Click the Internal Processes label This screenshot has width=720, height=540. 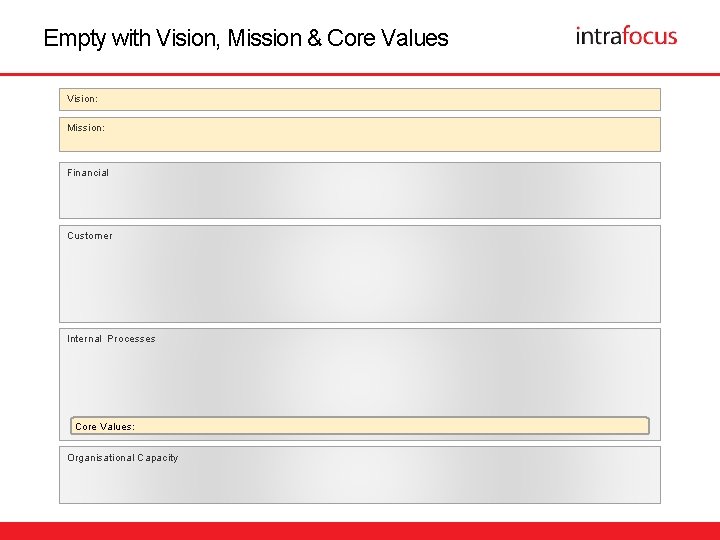[x=111, y=339]
